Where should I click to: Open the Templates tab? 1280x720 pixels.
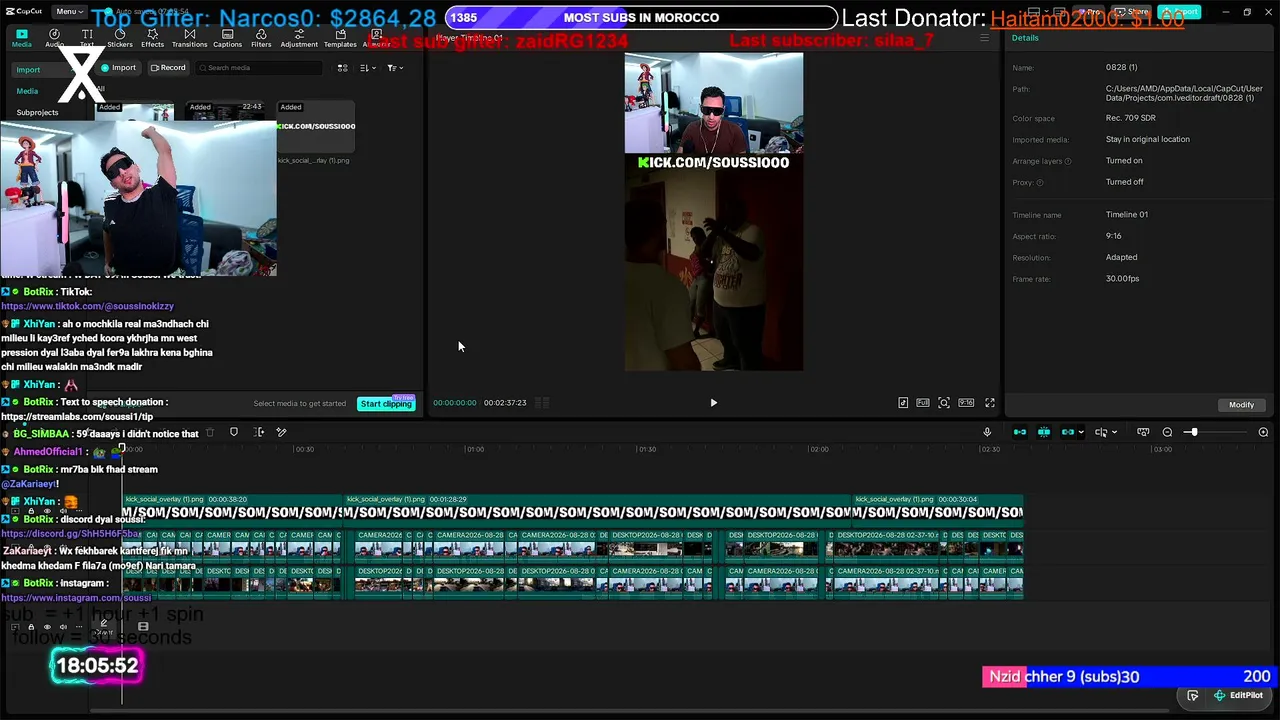click(340, 38)
